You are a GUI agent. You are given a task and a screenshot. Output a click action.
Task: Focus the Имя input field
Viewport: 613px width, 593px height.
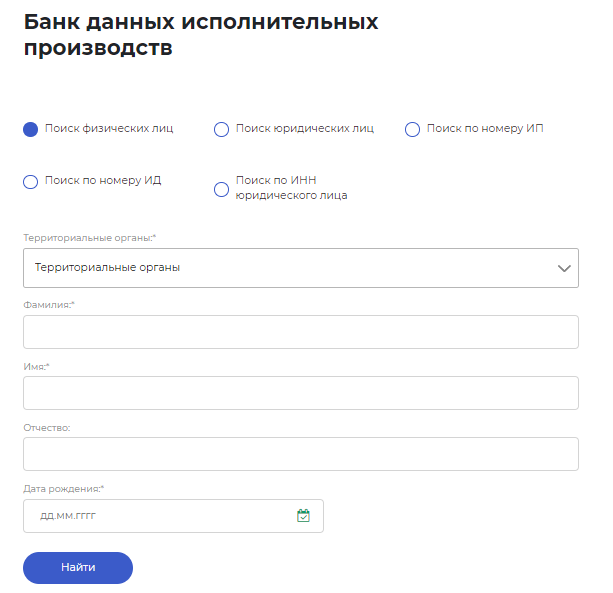coord(301,393)
